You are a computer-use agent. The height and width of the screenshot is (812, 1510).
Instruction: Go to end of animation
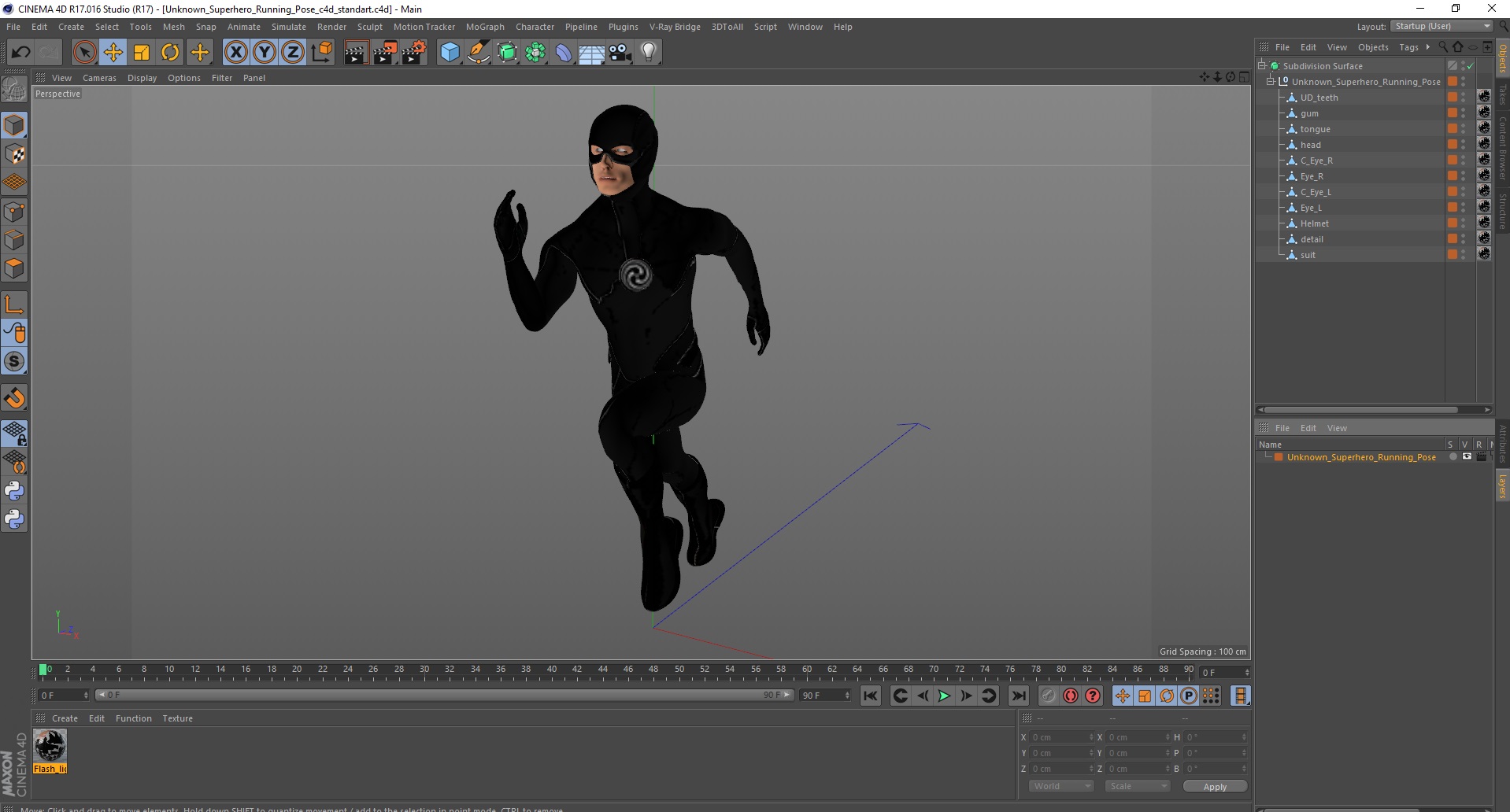(1019, 696)
